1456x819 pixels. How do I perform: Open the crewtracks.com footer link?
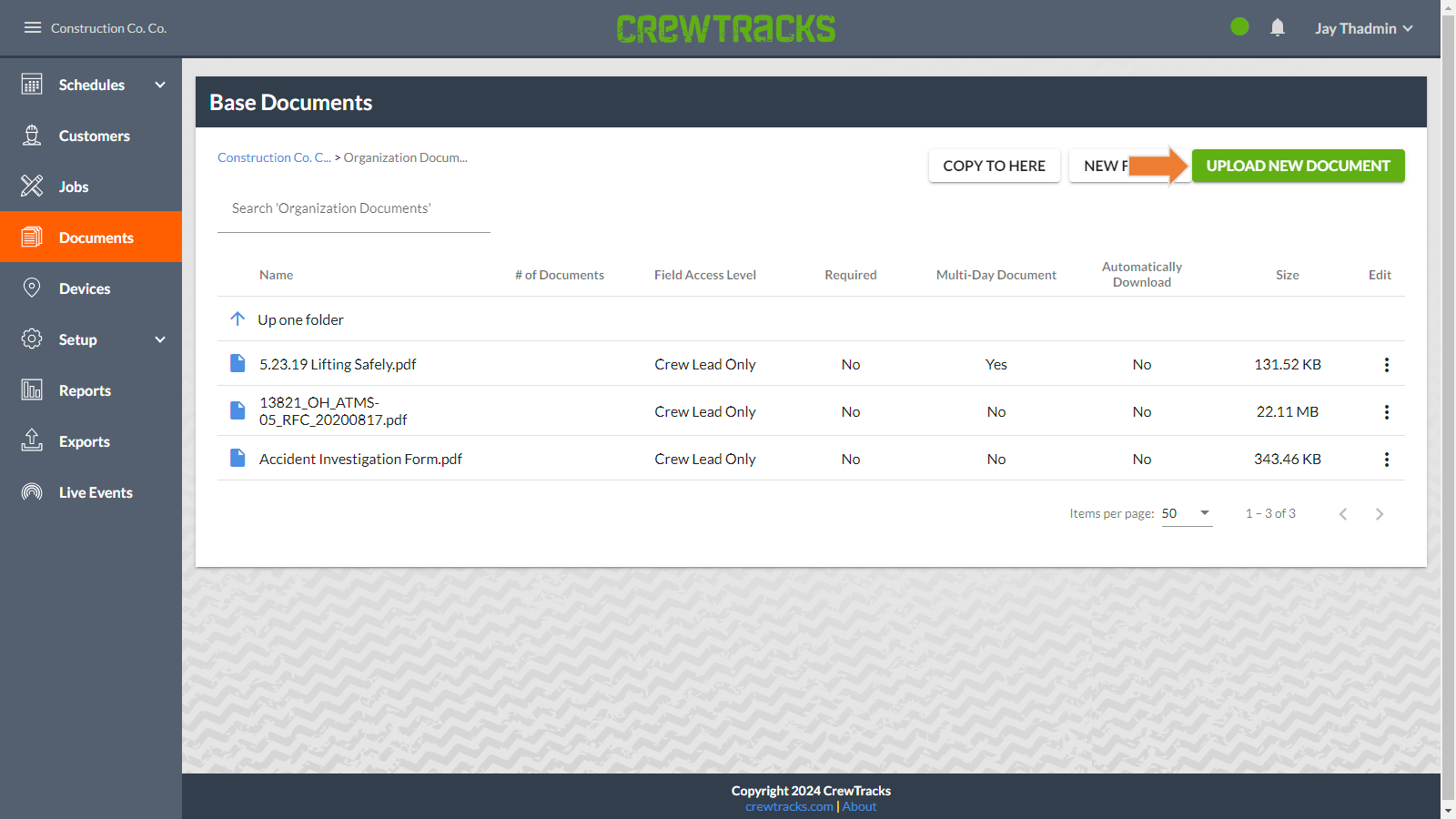789,806
